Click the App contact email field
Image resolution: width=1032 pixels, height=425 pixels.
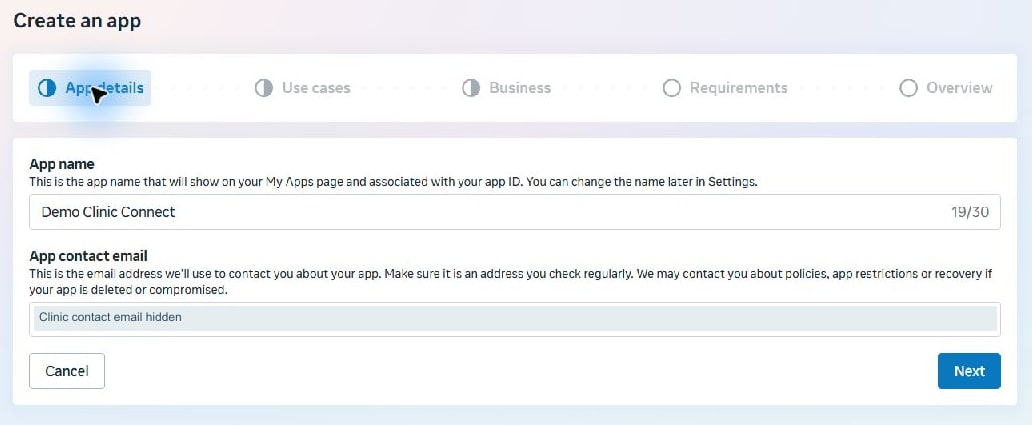[x=515, y=319]
